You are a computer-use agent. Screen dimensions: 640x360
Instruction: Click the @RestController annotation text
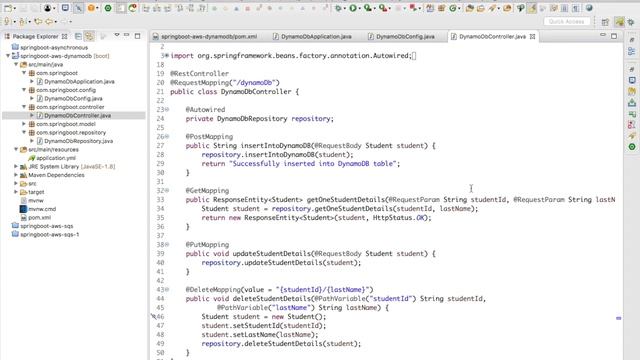click(x=199, y=73)
